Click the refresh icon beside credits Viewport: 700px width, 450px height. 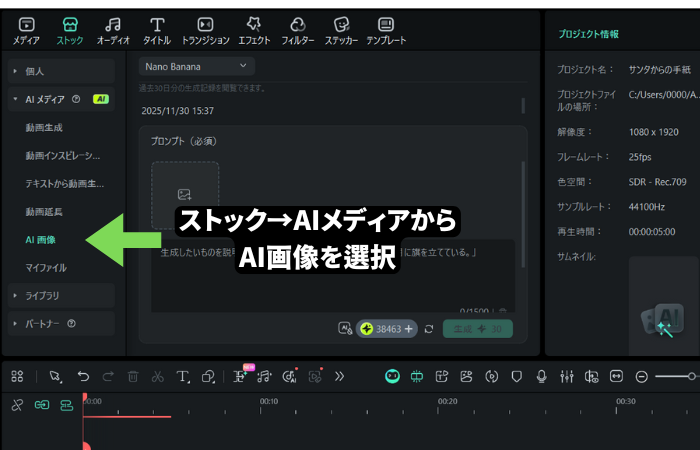[x=429, y=329]
